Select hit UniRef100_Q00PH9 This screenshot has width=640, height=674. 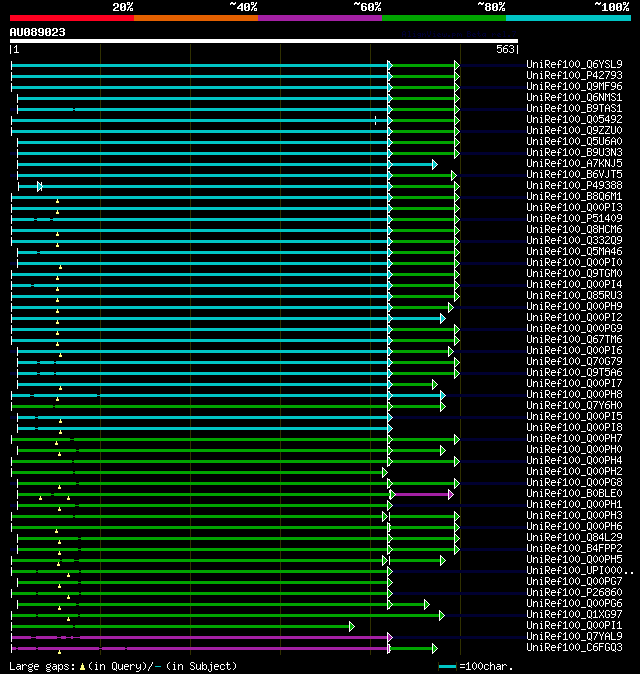tap(574, 306)
